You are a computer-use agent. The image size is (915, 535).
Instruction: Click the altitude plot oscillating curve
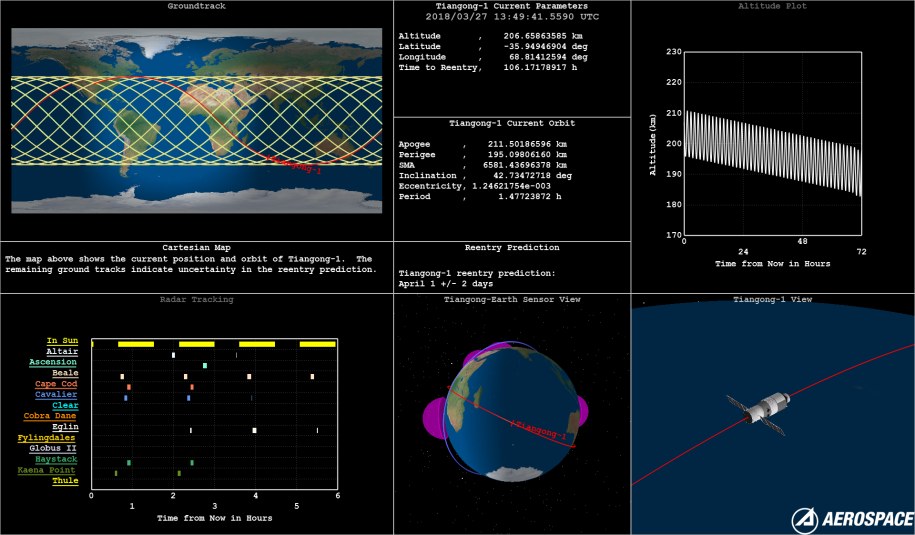[770, 150]
